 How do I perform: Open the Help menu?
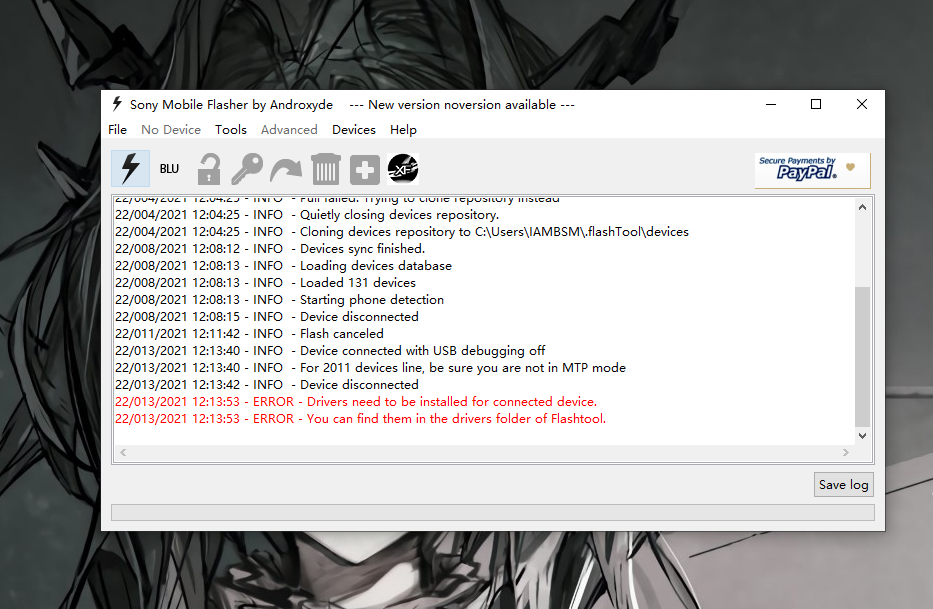tap(403, 130)
